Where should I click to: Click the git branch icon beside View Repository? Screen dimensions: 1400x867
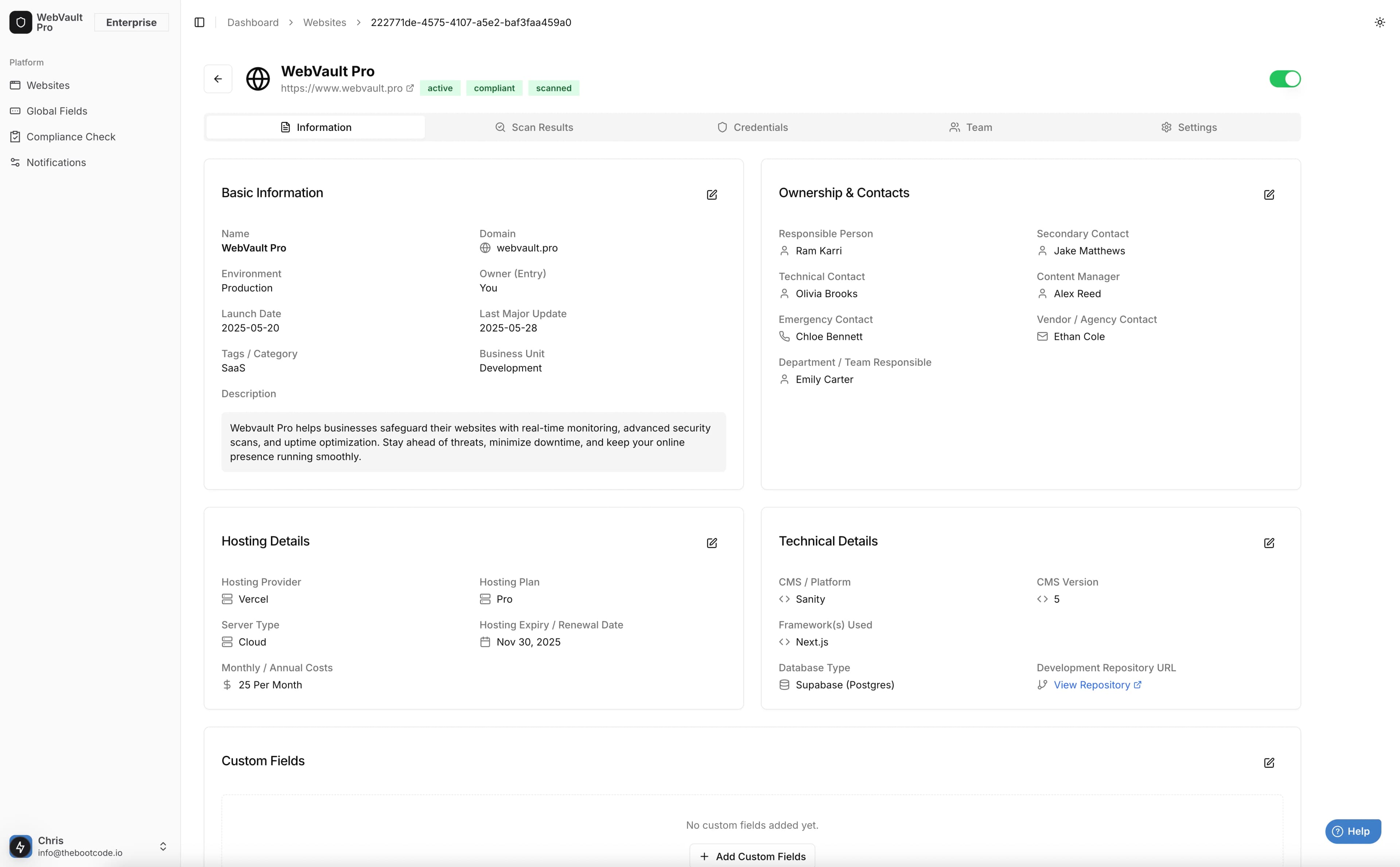1042,685
